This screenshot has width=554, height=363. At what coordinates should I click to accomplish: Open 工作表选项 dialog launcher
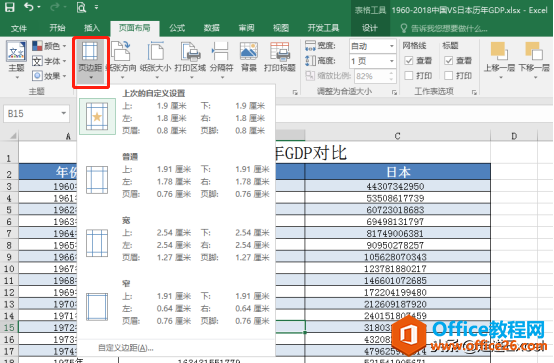tap(474, 92)
